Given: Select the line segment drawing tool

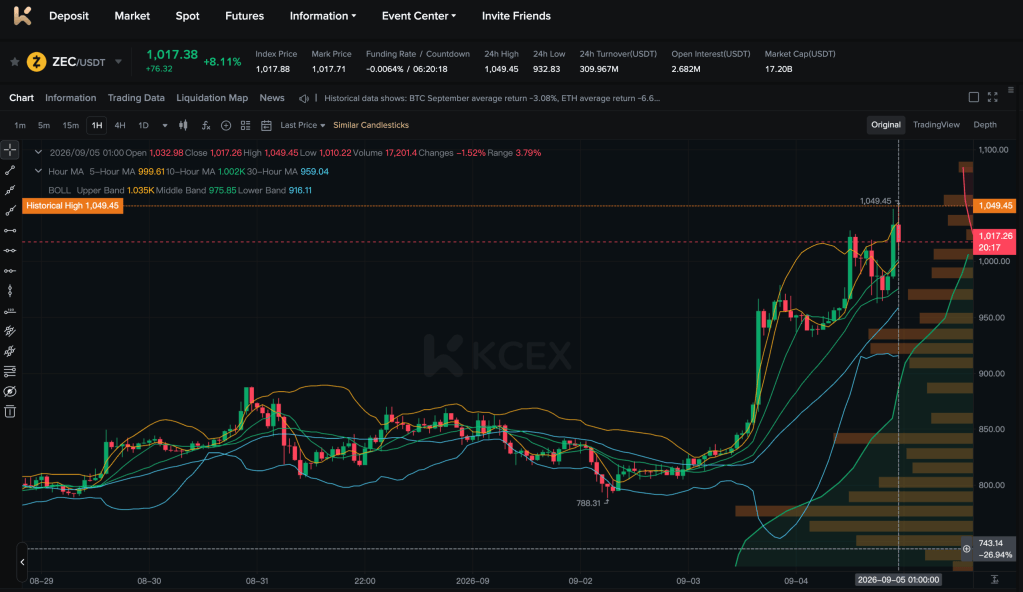Looking at the screenshot, I should point(10,170).
